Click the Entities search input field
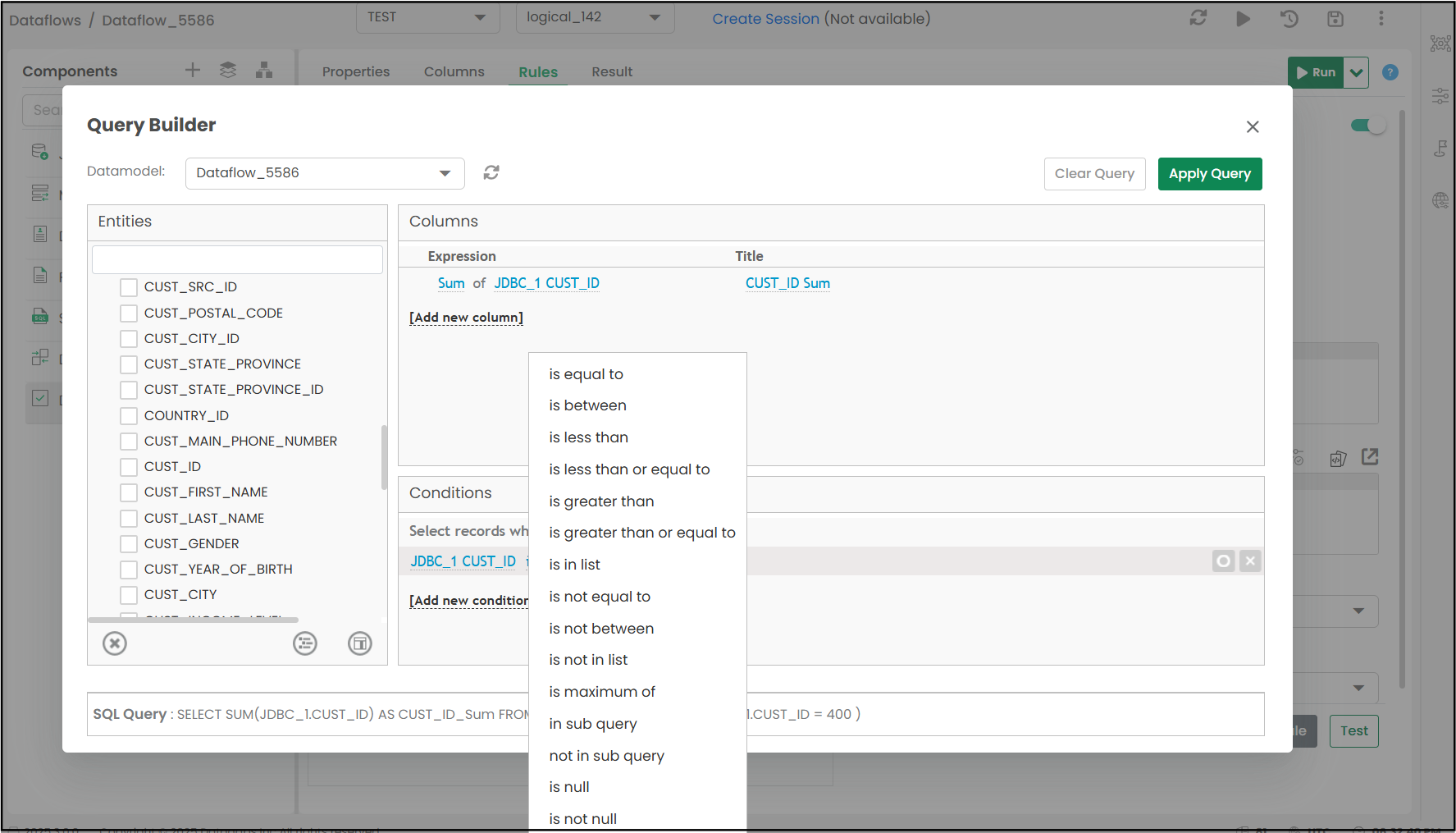 point(237,259)
